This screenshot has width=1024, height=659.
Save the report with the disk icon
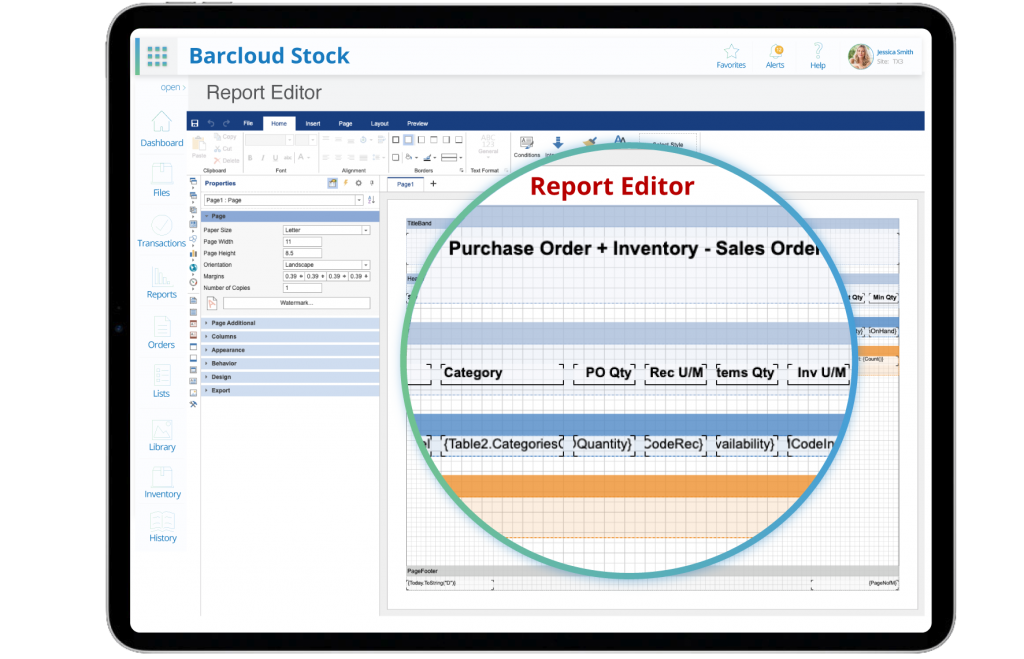[195, 123]
